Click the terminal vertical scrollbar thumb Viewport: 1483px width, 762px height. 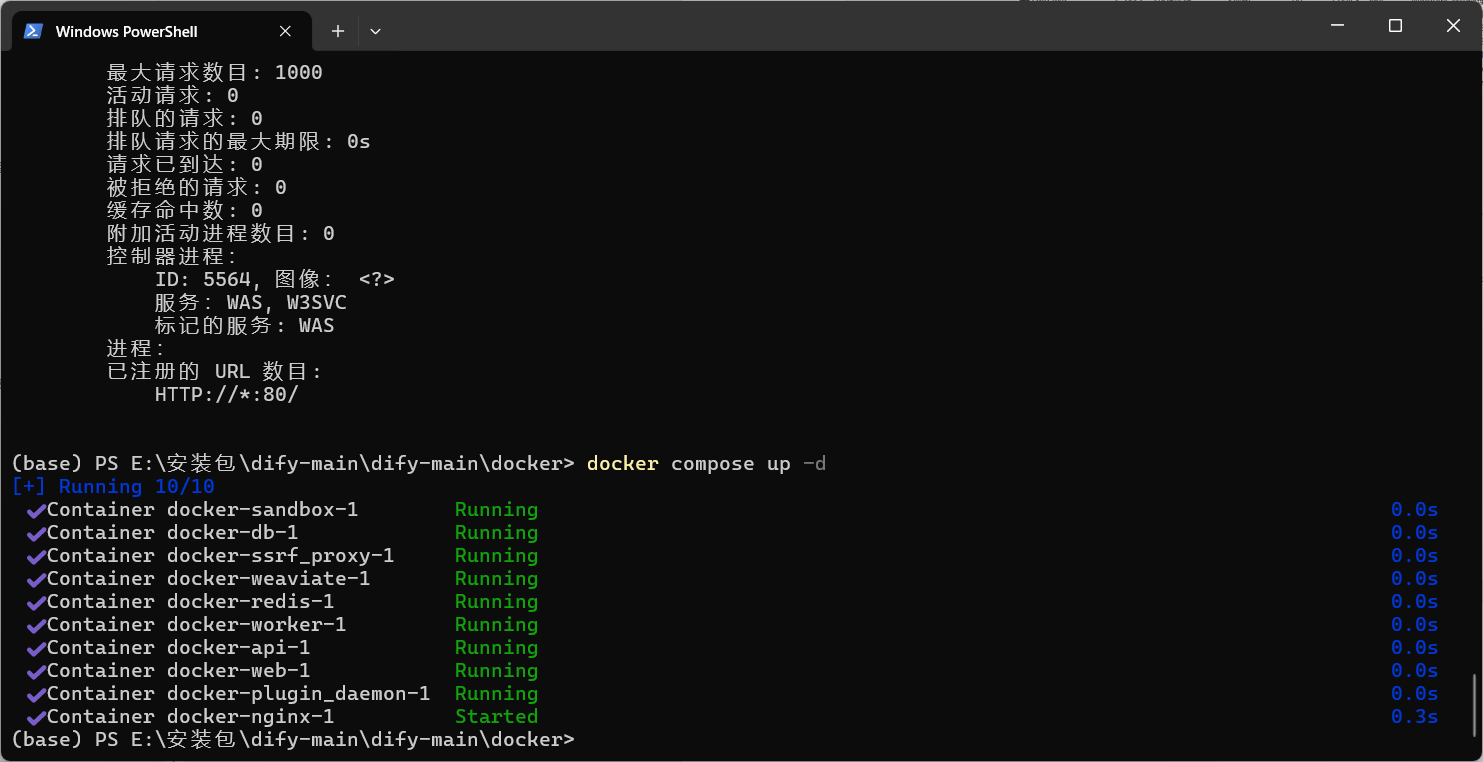point(1474,704)
